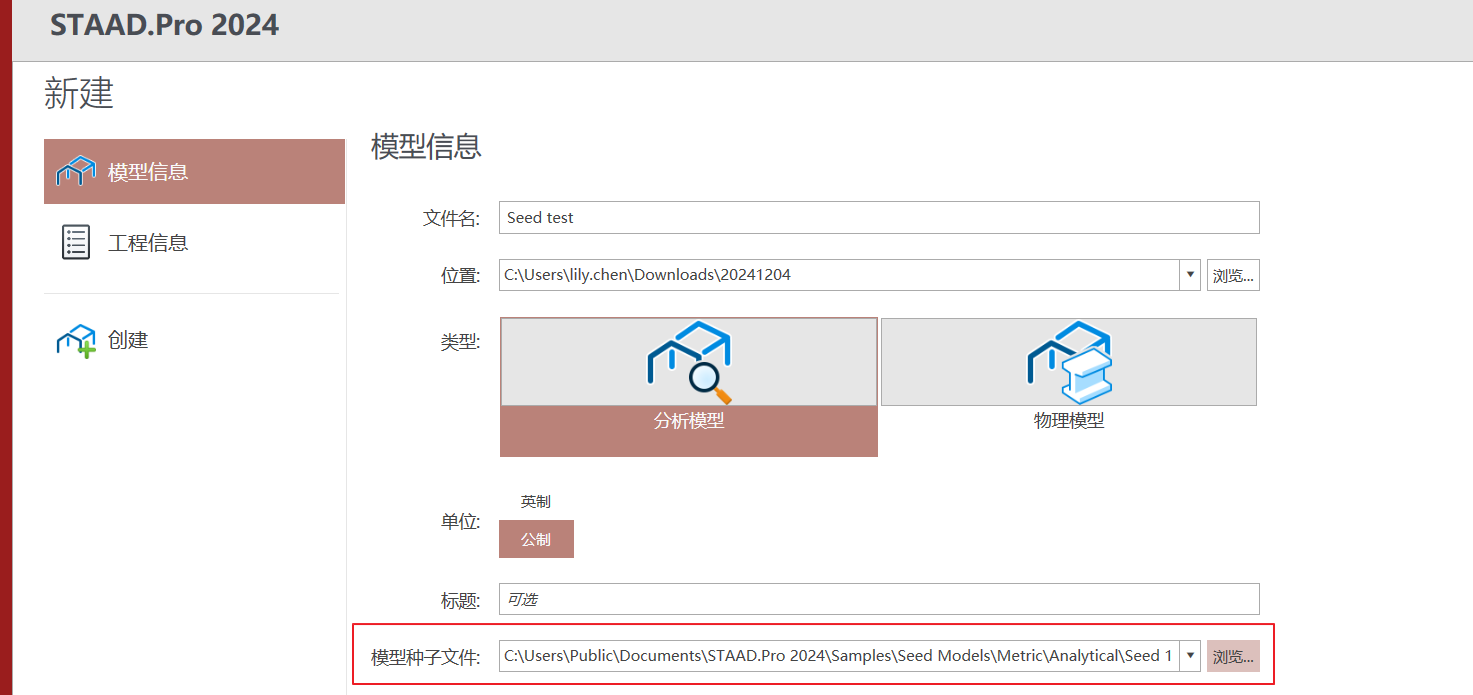The height and width of the screenshot is (695, 1473).
Task: Click the 工程信息 checklist icon
Action: (x=76, y=243)
